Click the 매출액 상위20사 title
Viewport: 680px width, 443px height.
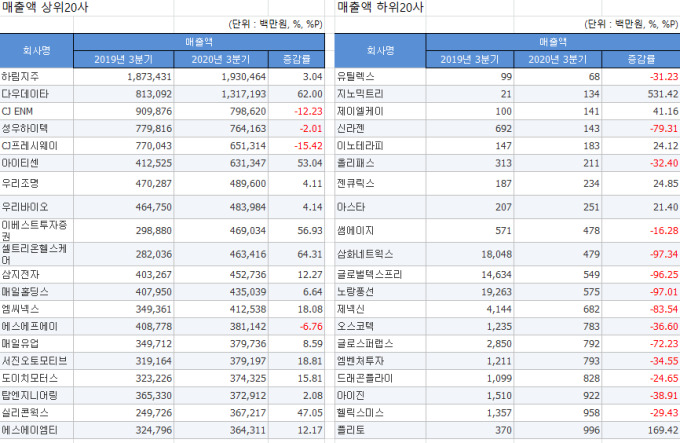click(x=45, y=7)
